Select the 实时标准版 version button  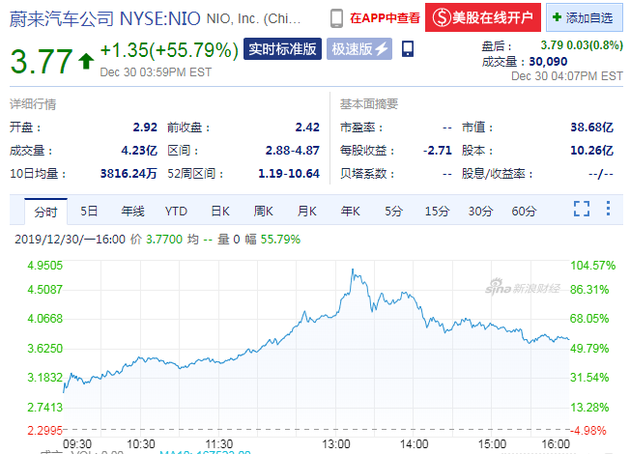(x=282, y=49)
